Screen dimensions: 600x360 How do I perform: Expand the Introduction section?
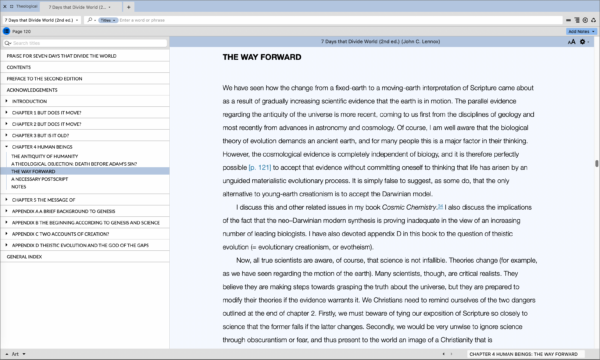click(7, 101)
